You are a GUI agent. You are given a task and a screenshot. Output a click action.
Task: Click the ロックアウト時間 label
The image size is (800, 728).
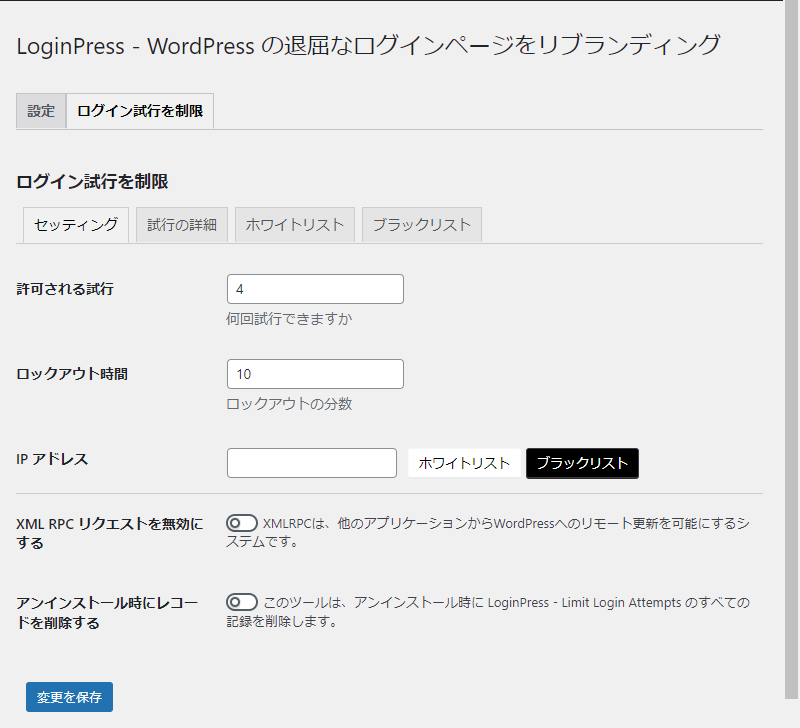[72, 374]
